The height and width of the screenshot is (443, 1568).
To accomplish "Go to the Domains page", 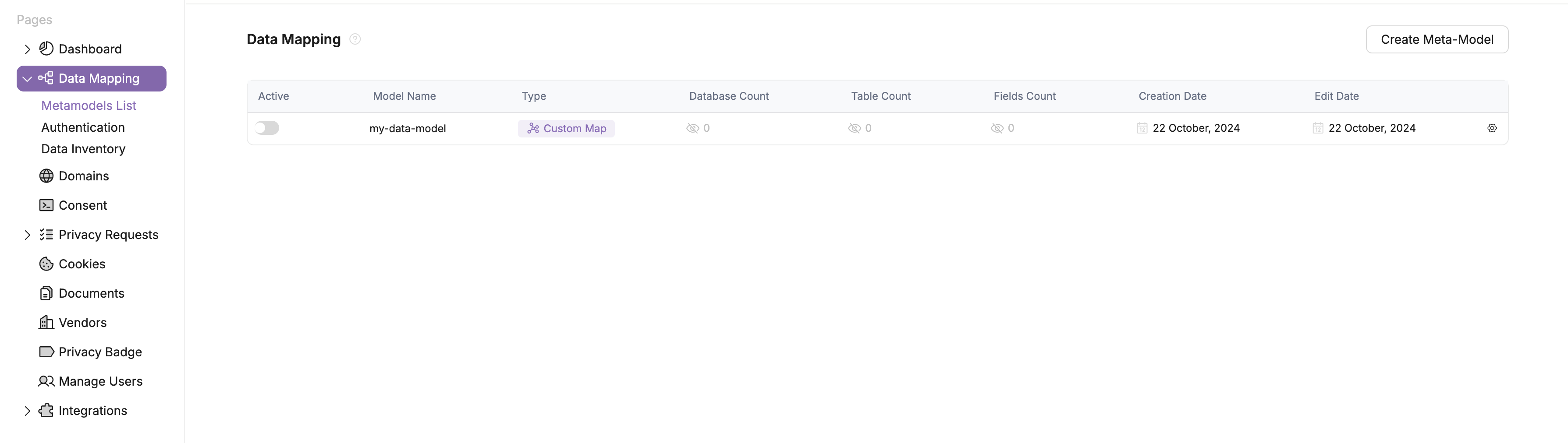I will 84,176.
